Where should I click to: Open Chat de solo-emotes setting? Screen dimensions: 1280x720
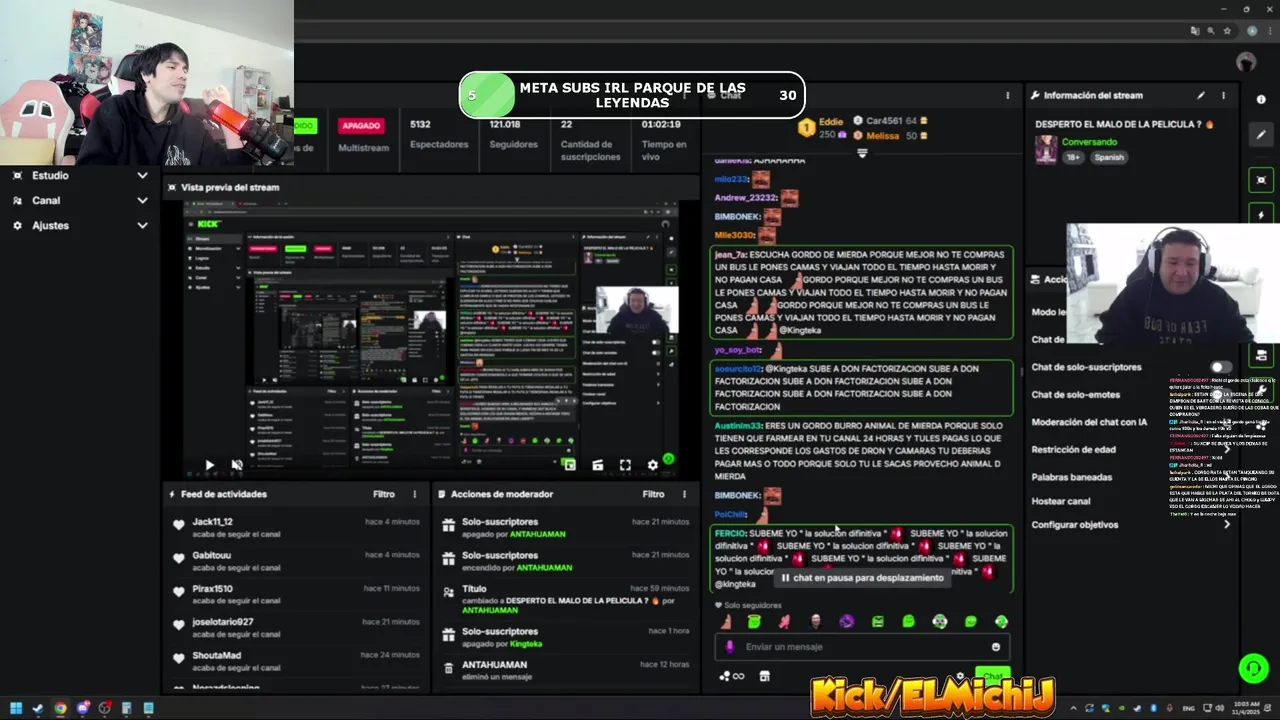click(x=1075, y=395)
